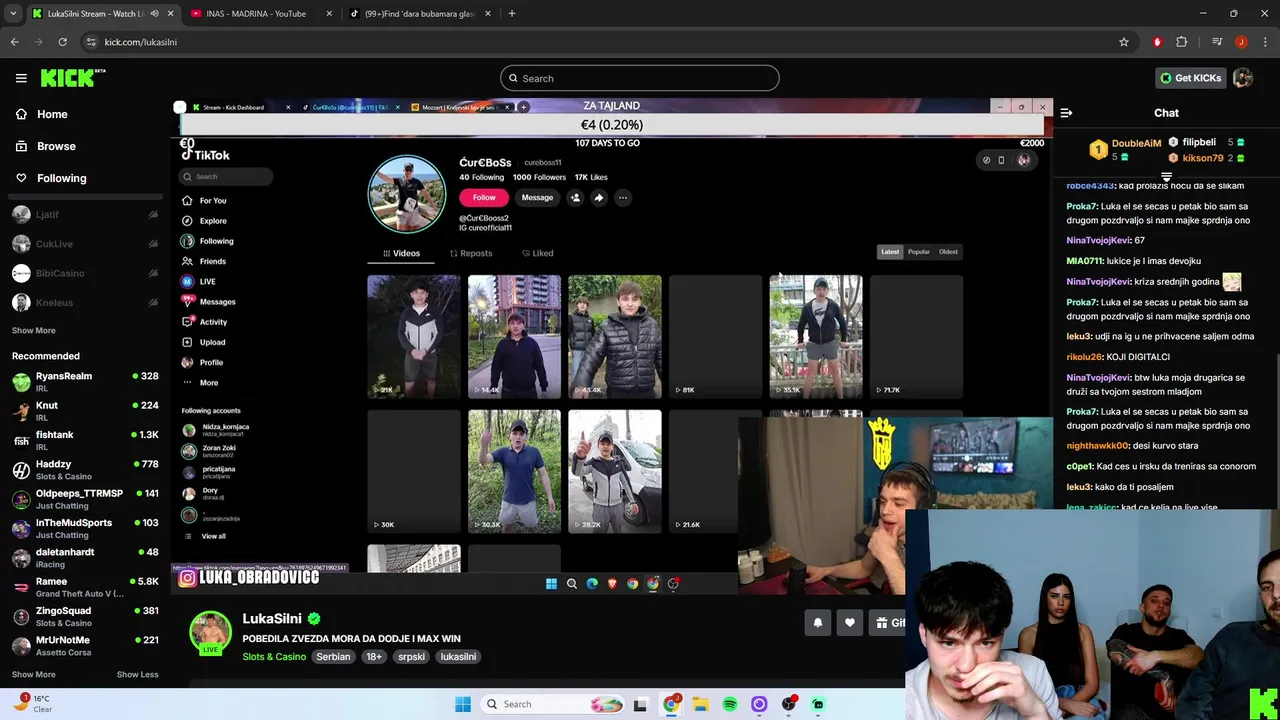
Task: Open Chrome from the taskbar
Action: coord(671,704)
